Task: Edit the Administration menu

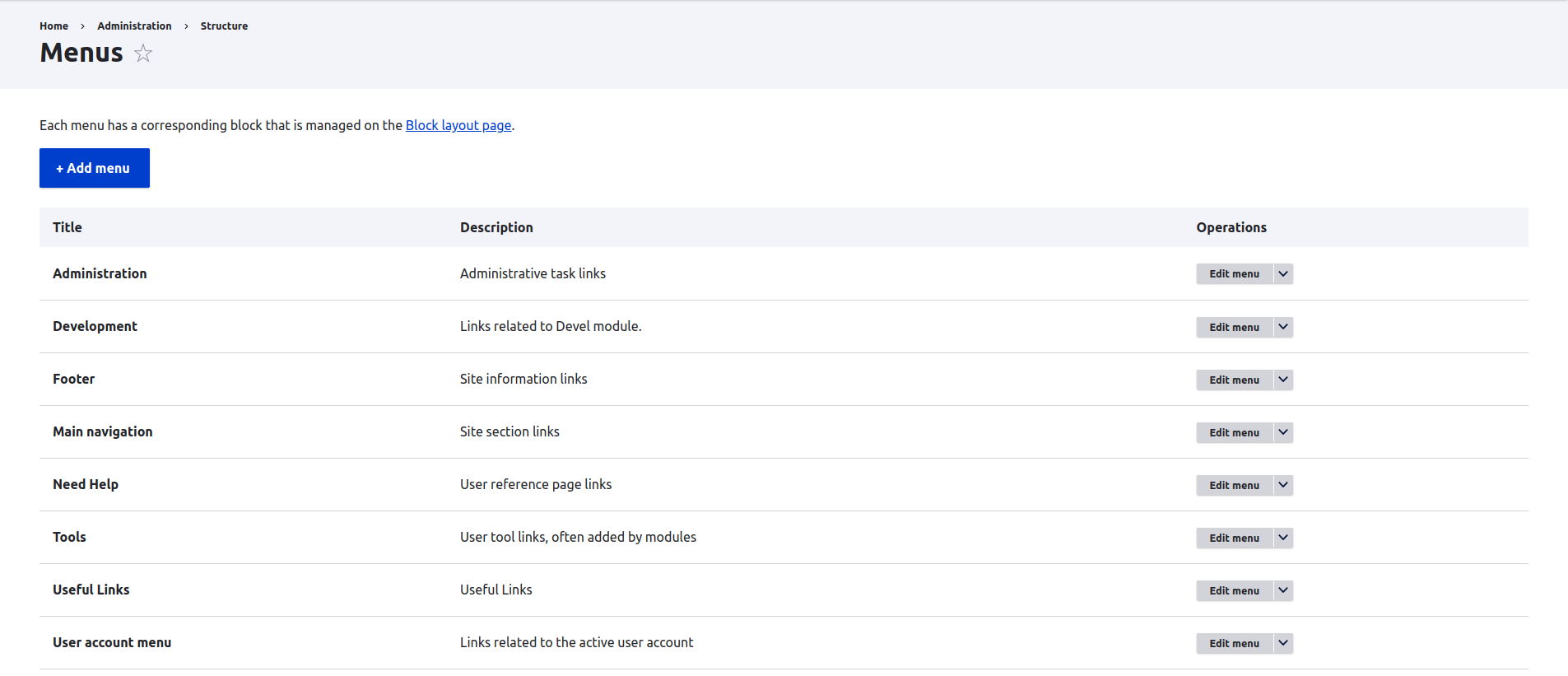Action: click(x=1234, y=274)
